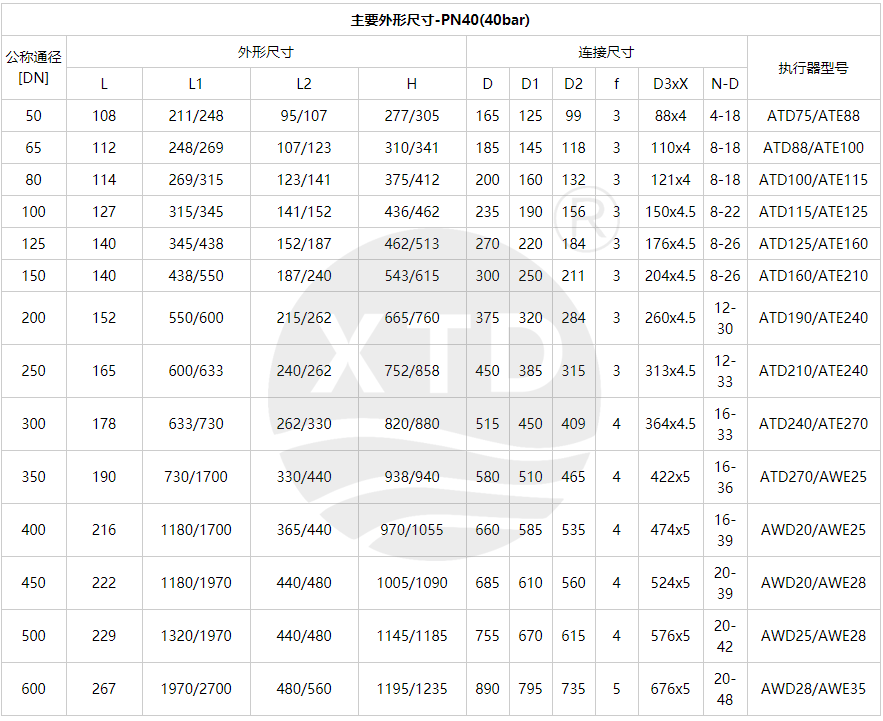Screen dimensions: 883x721
Task: Select the 676x5 cell in D3xX column
Action: [x=670, y=689]
